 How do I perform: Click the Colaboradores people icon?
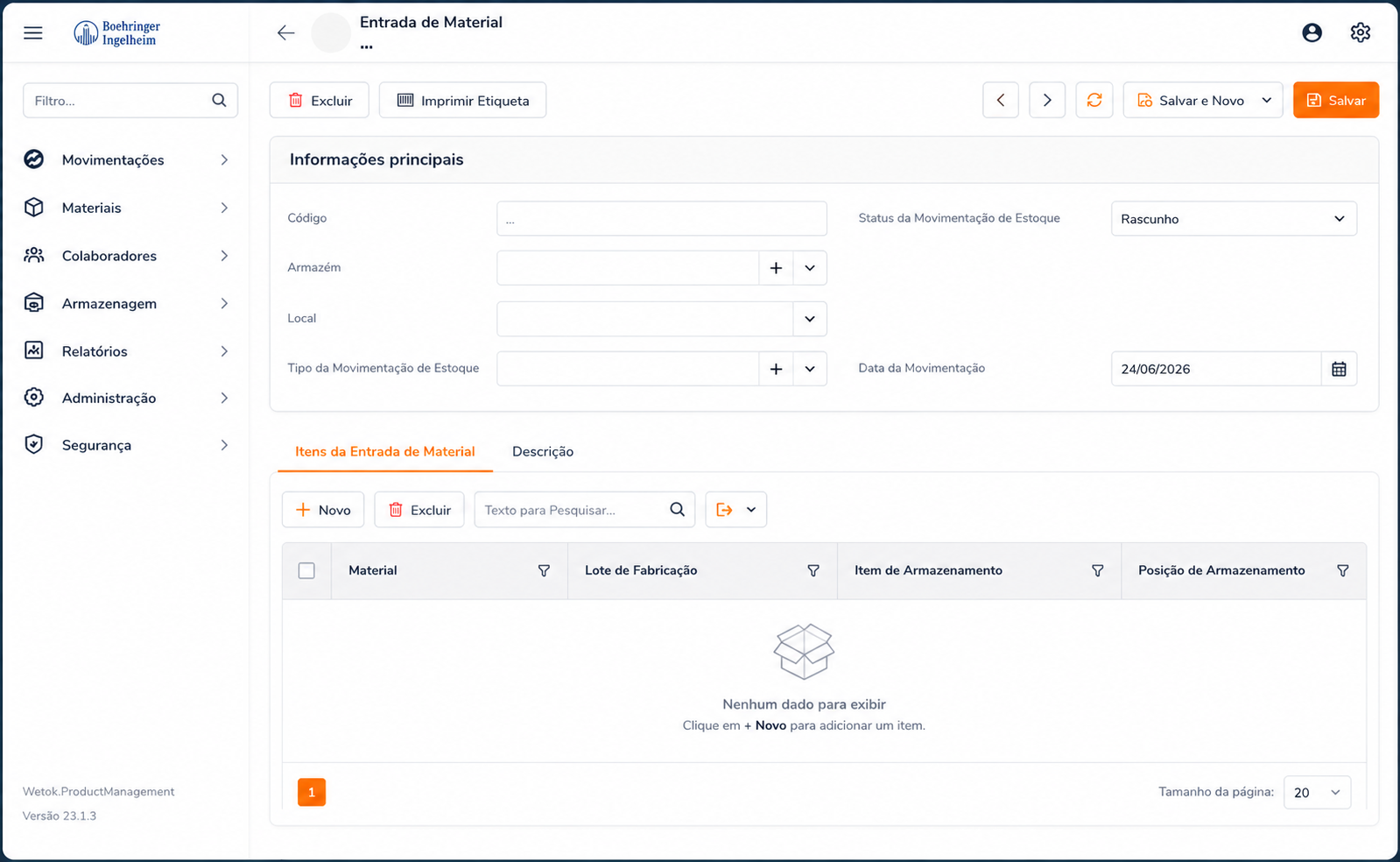[34, 256]
